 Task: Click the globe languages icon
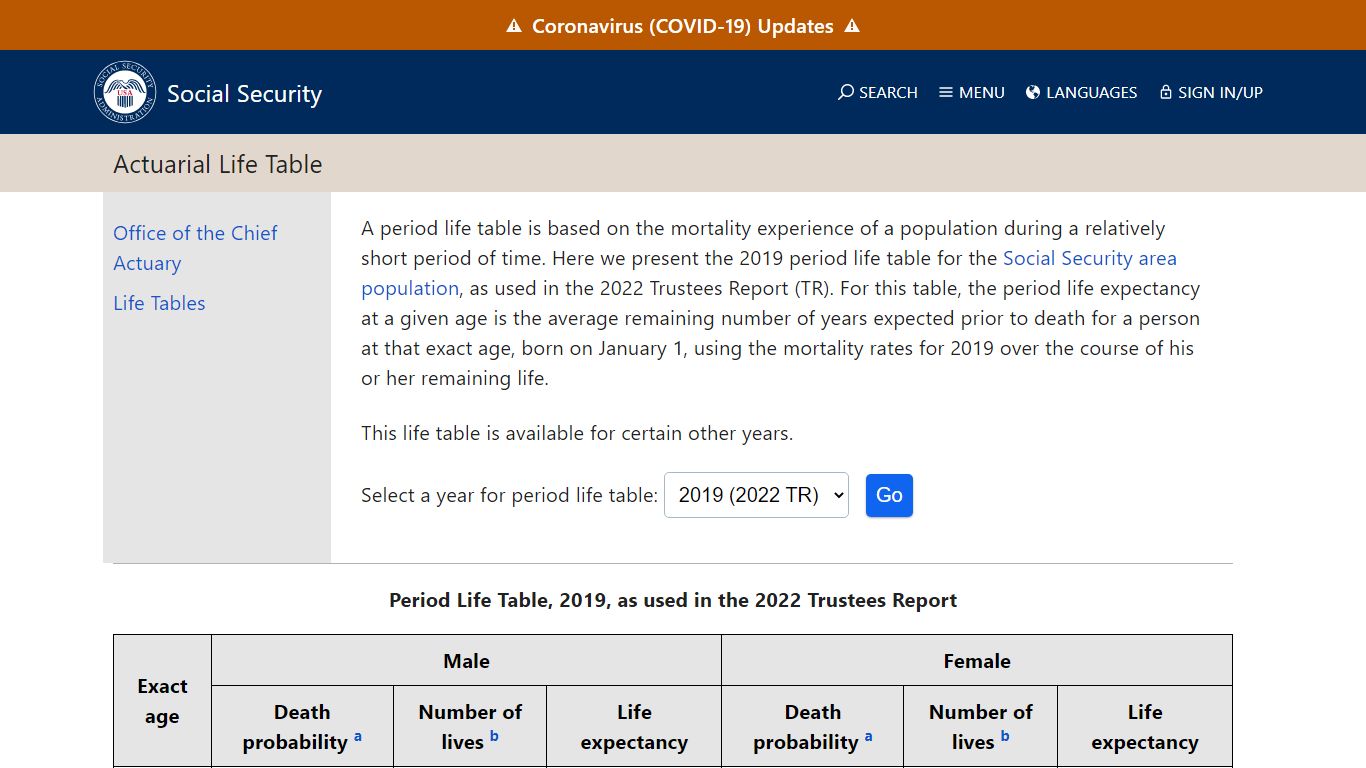(1033, 92)
